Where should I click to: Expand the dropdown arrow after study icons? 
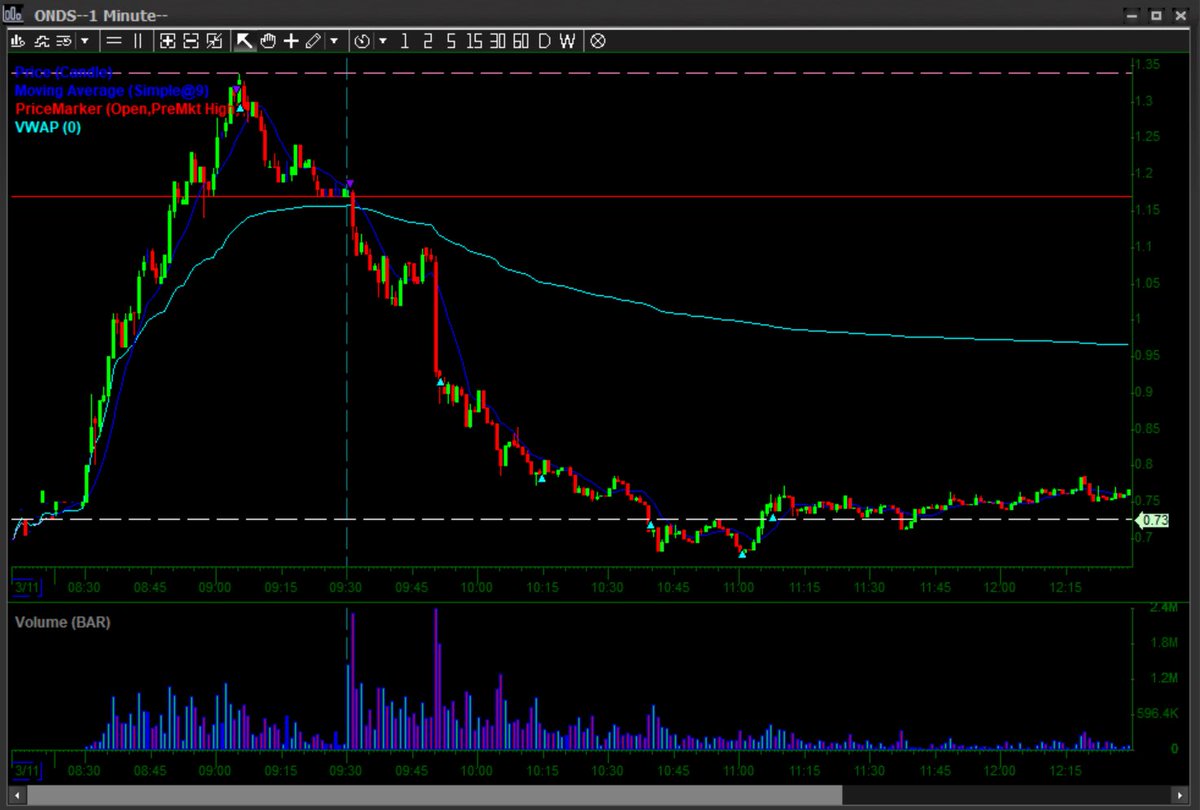coord(85,41)
